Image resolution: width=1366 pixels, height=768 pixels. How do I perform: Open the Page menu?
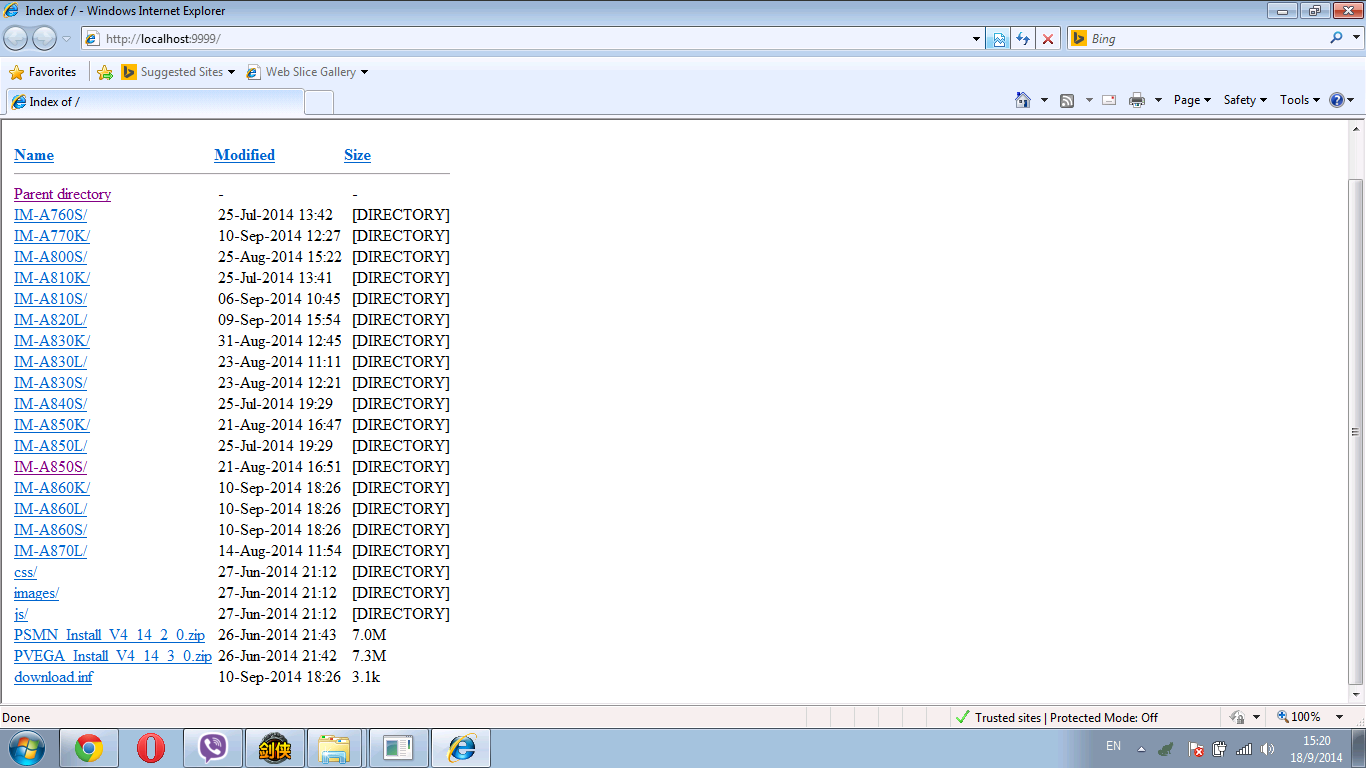(1191, 100)
